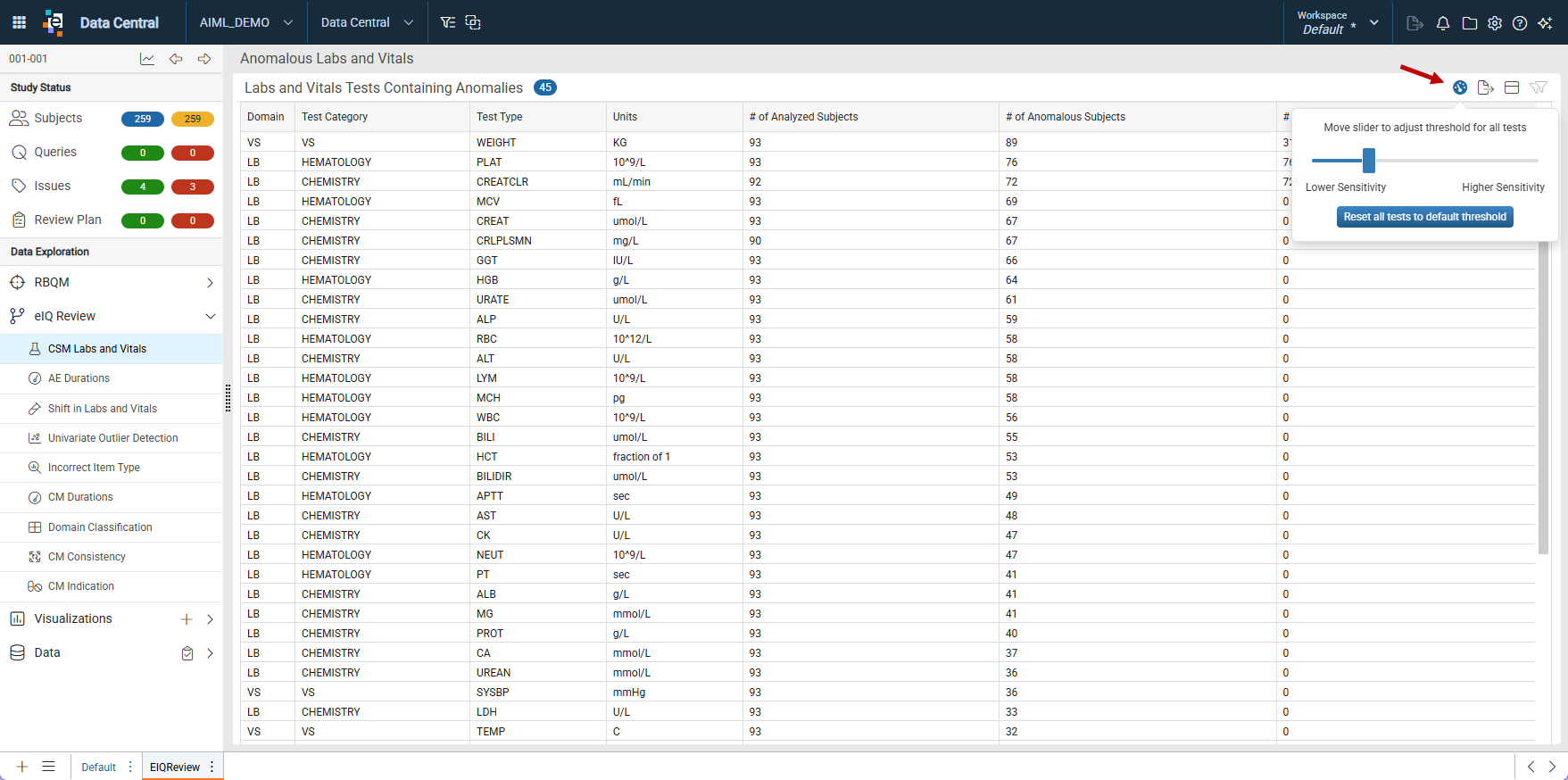1568x780 pixels.
Task: Open the apps grid launcher icon
Action: click(x=19, y=22)
